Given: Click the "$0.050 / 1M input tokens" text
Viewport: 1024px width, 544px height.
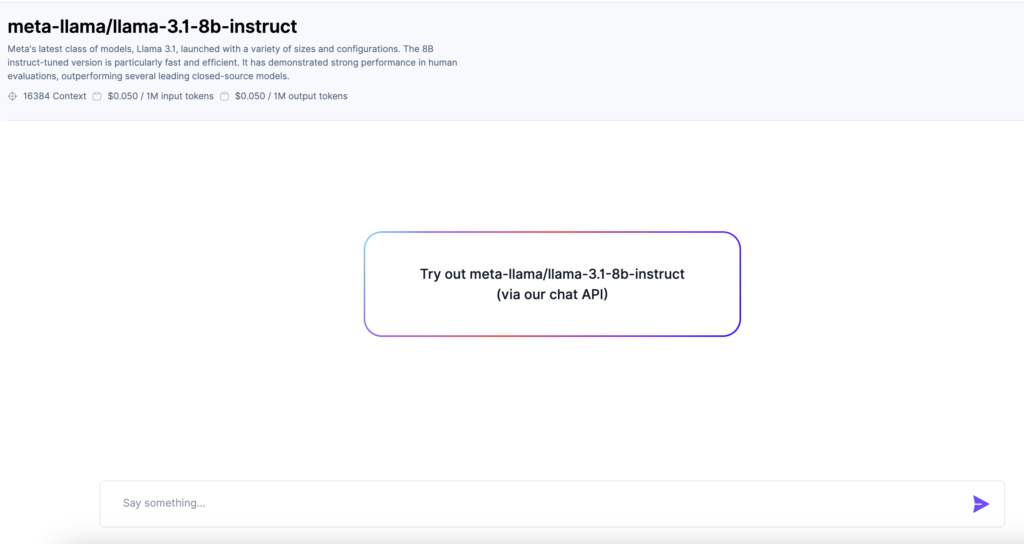Looking at the screenshot, I should click(160, 97).
